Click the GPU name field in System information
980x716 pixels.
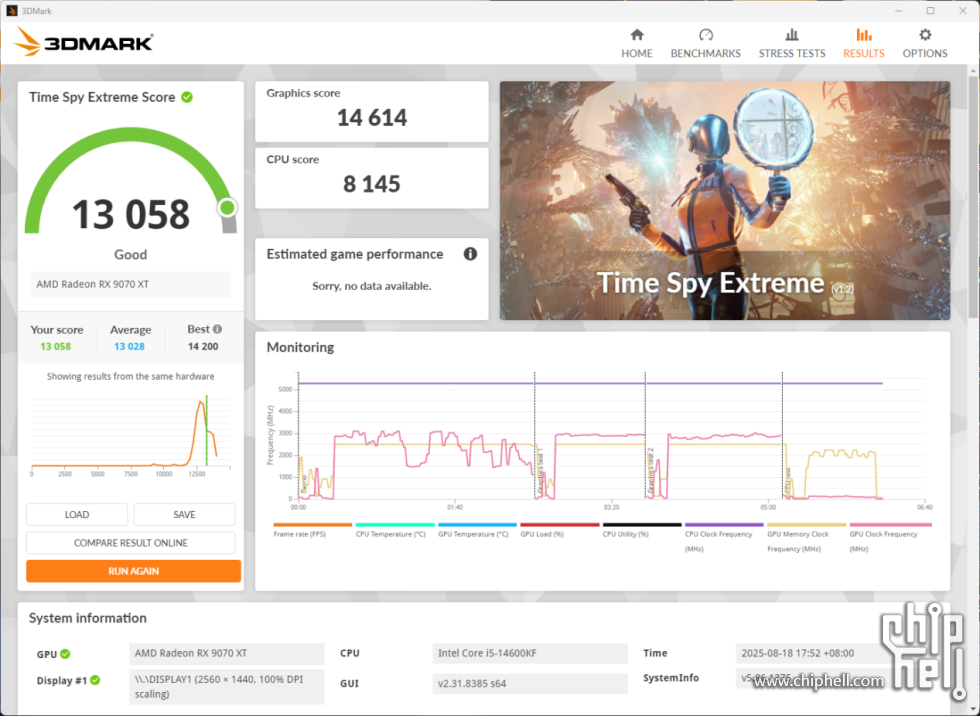coord(227,654)
